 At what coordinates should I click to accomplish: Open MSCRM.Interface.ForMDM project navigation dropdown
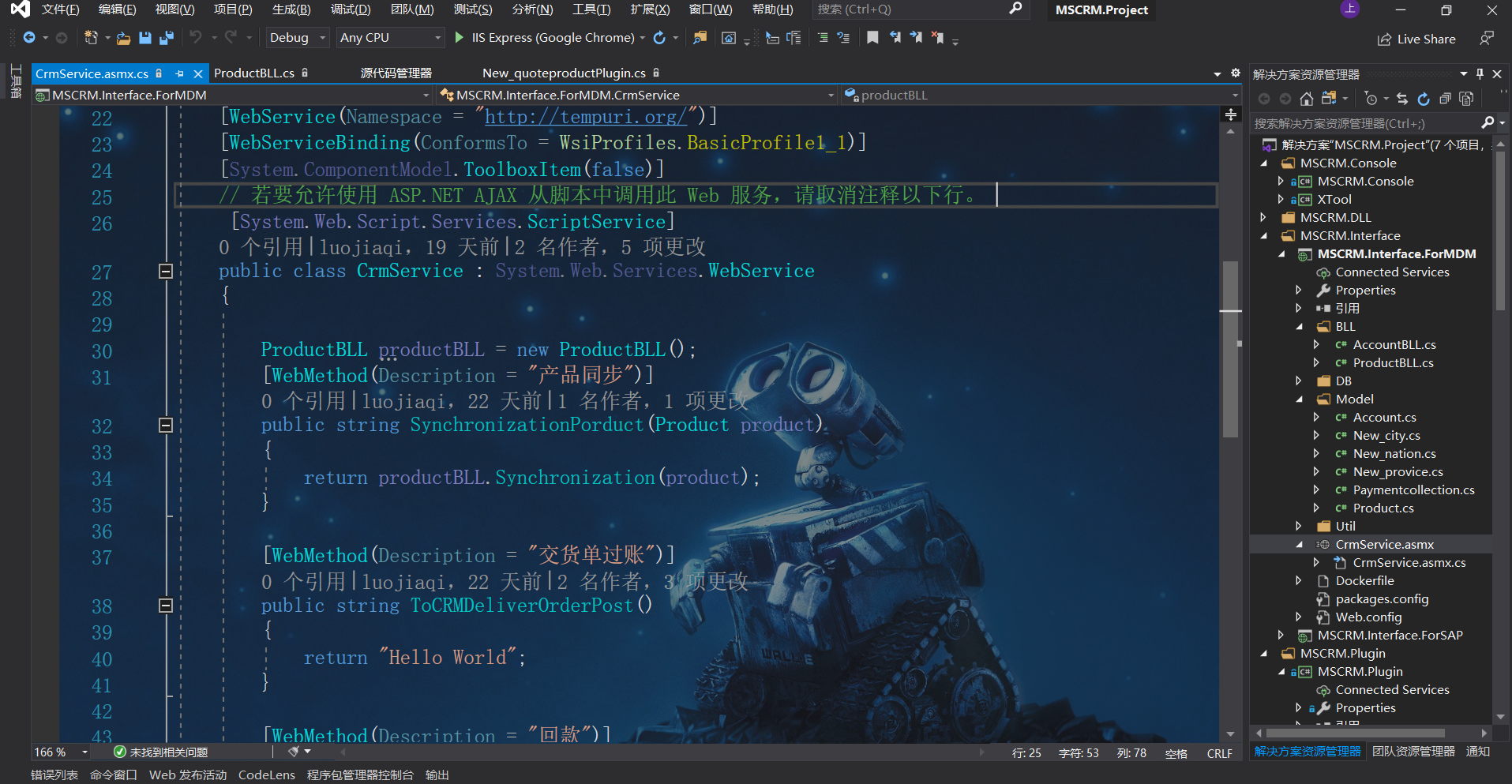pyautogui.click(x=234, y=95)
